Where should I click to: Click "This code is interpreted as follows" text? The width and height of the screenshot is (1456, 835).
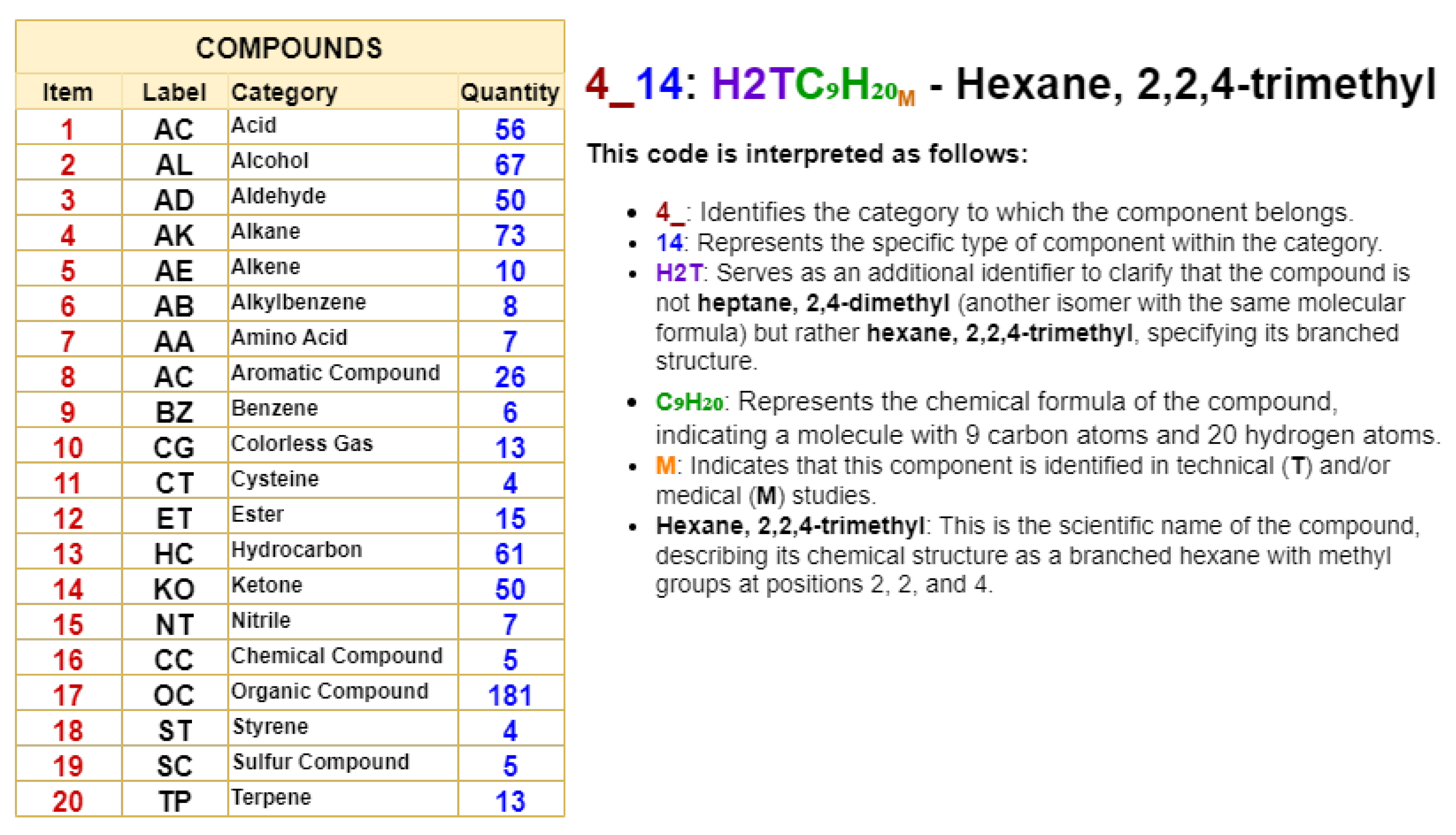point(806,154)
